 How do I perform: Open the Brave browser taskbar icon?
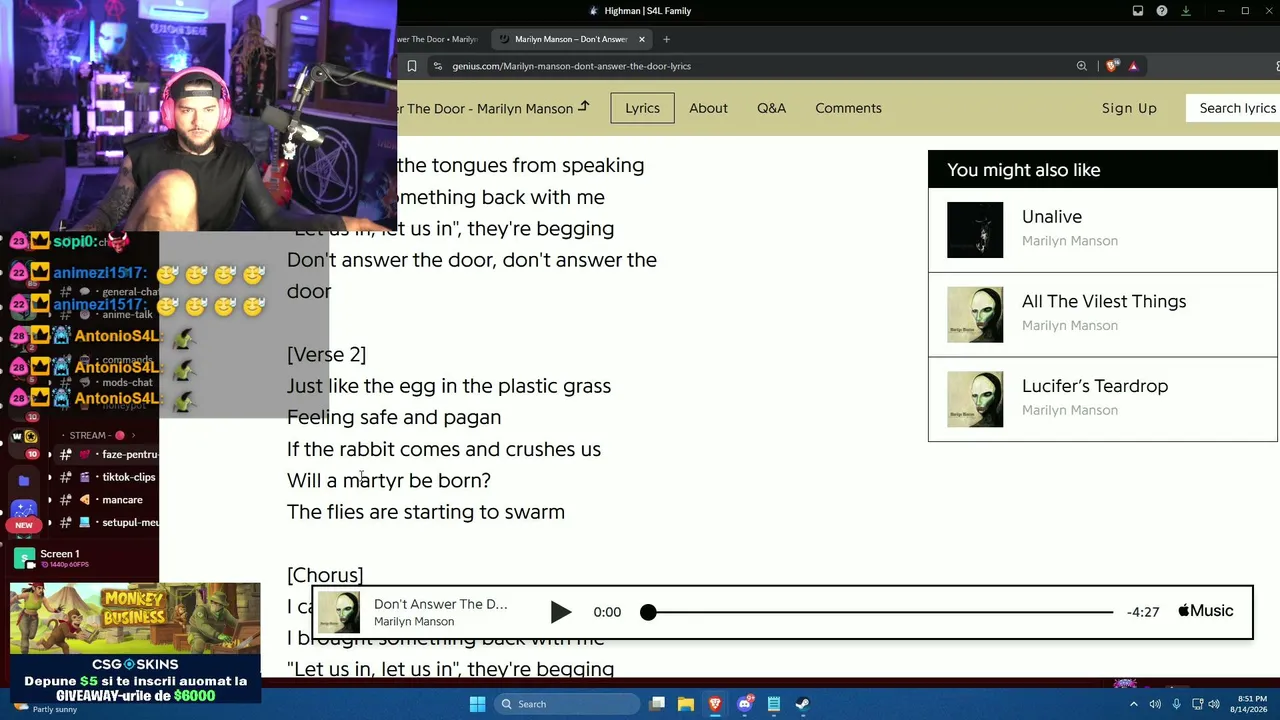click(x=715, y=704)
